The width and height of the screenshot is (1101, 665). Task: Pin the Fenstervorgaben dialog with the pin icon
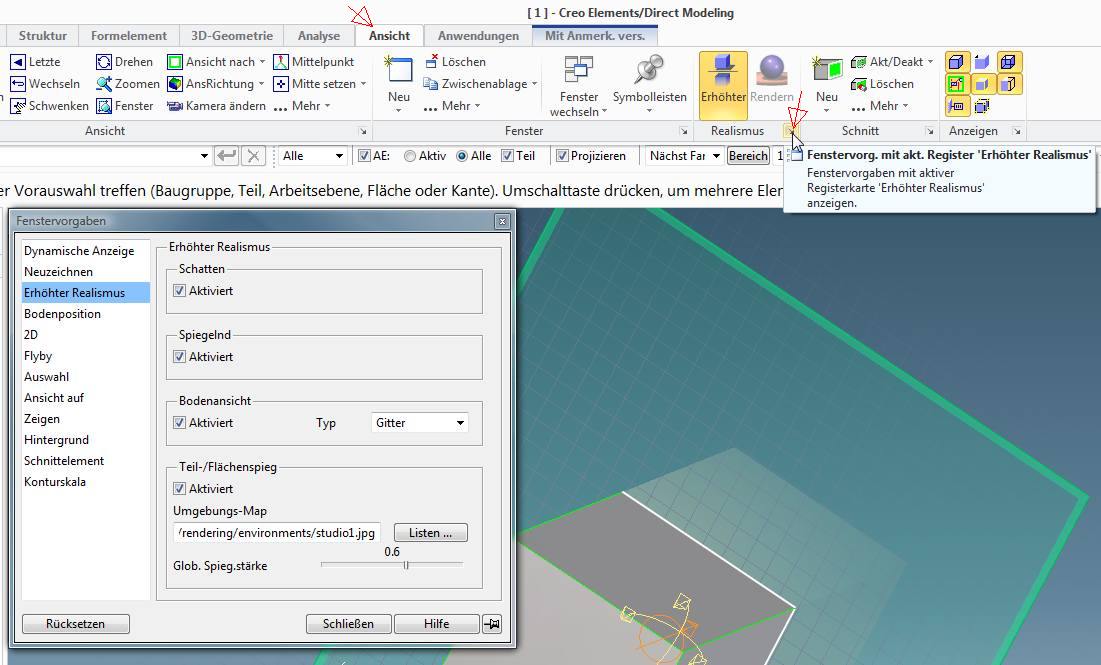coord(492,624)
